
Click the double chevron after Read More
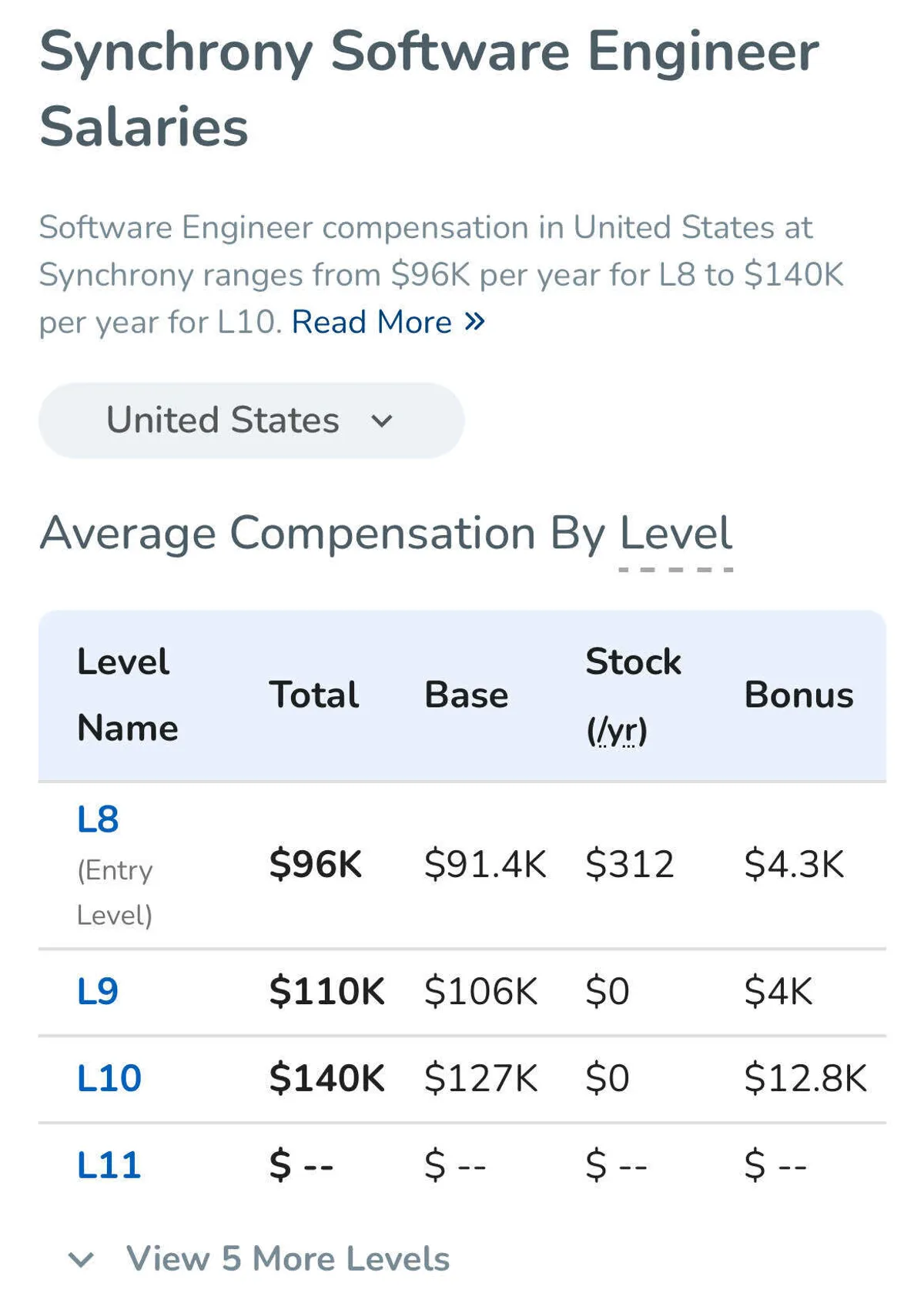coord(475,321)
